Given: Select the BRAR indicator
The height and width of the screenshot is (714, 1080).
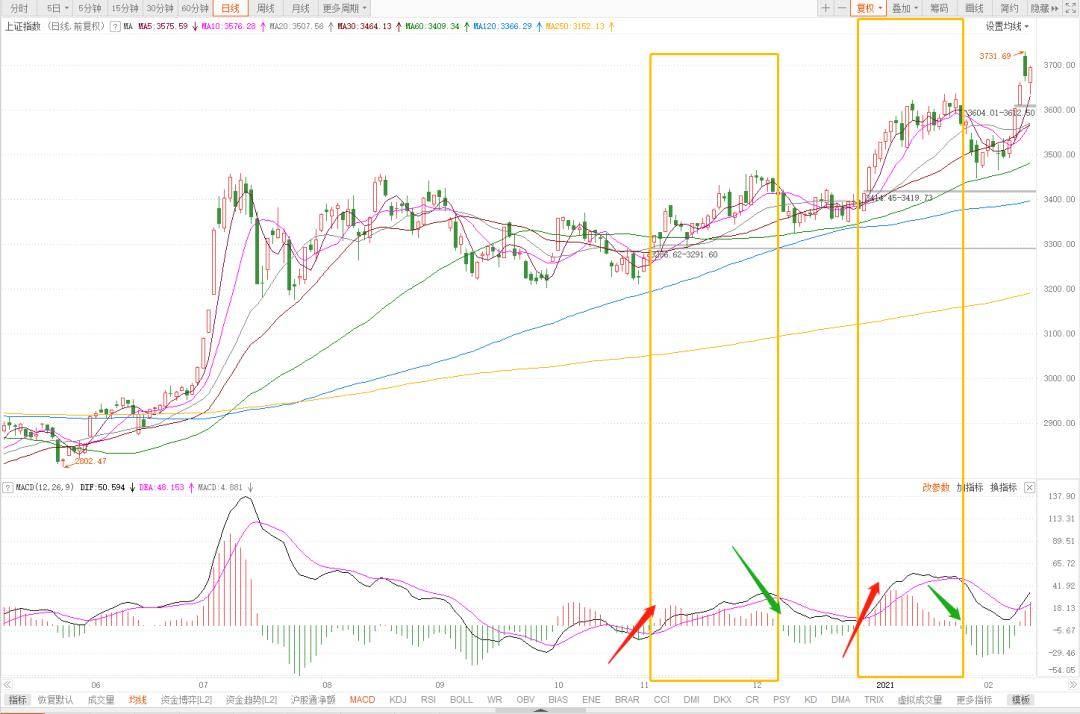Looking at the screenshot, I should click(627, 700).
